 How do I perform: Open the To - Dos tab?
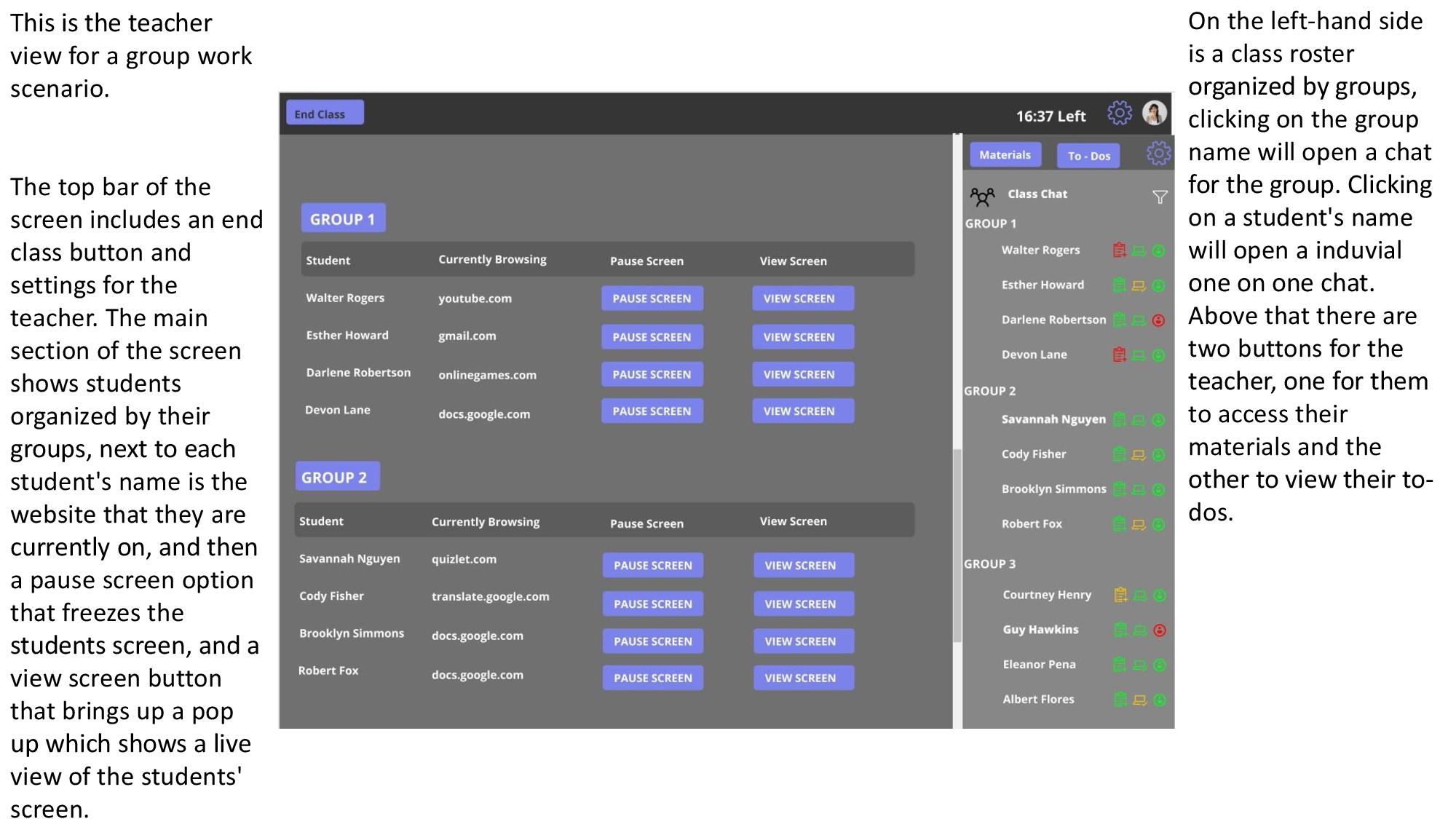click(1088, 156)
